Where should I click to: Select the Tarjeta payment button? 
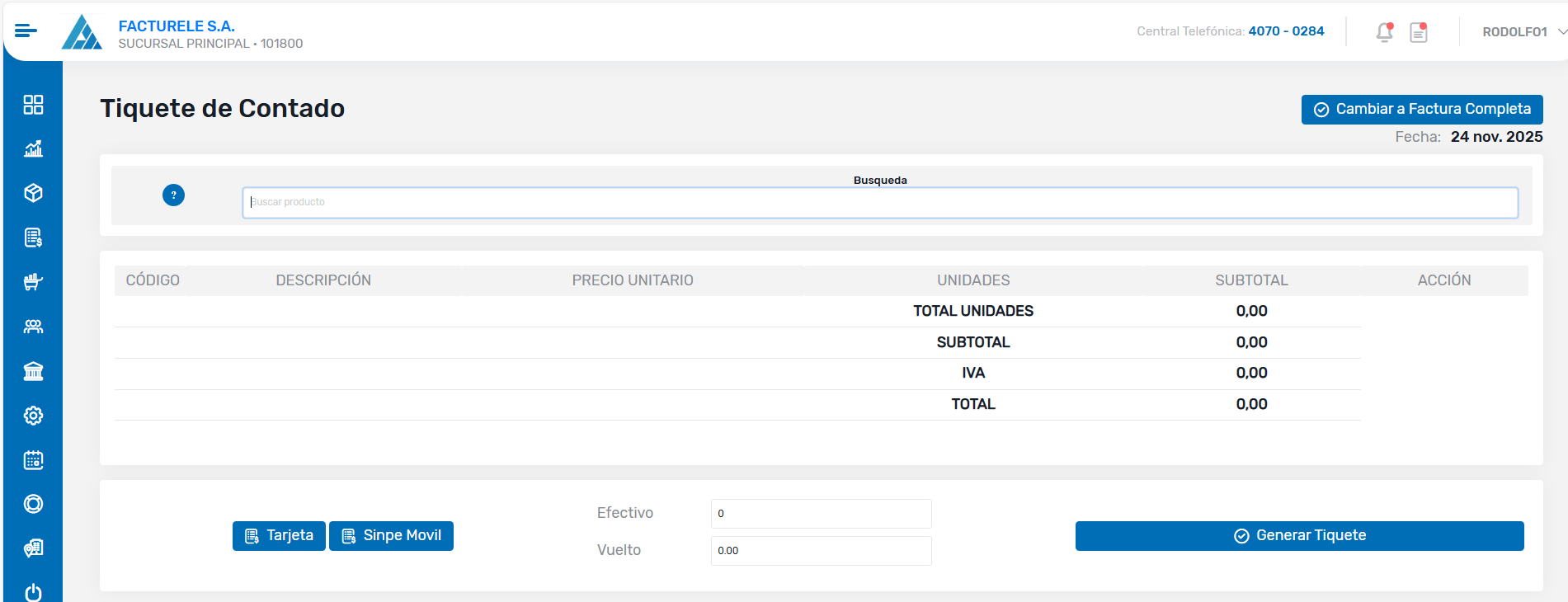pyautogui.click(x=279, y=536)
